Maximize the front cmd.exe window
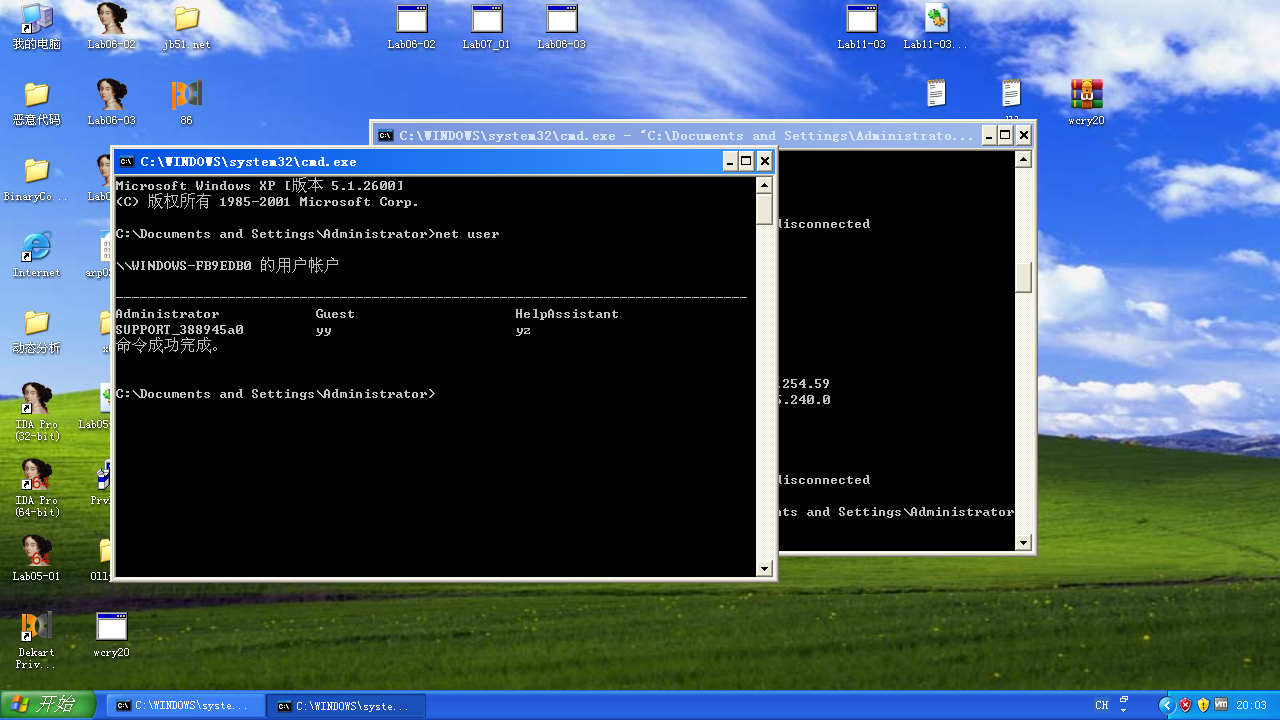Viewport: 1280px width, 720px height. (746, 161)
